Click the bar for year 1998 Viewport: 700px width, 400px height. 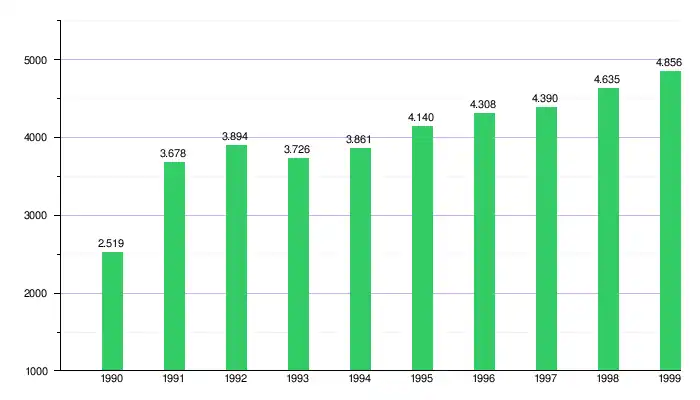click(x=608, y=229)
